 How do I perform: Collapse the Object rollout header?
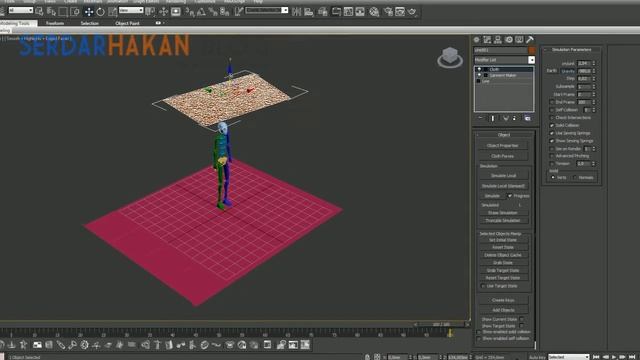(504, 135)
